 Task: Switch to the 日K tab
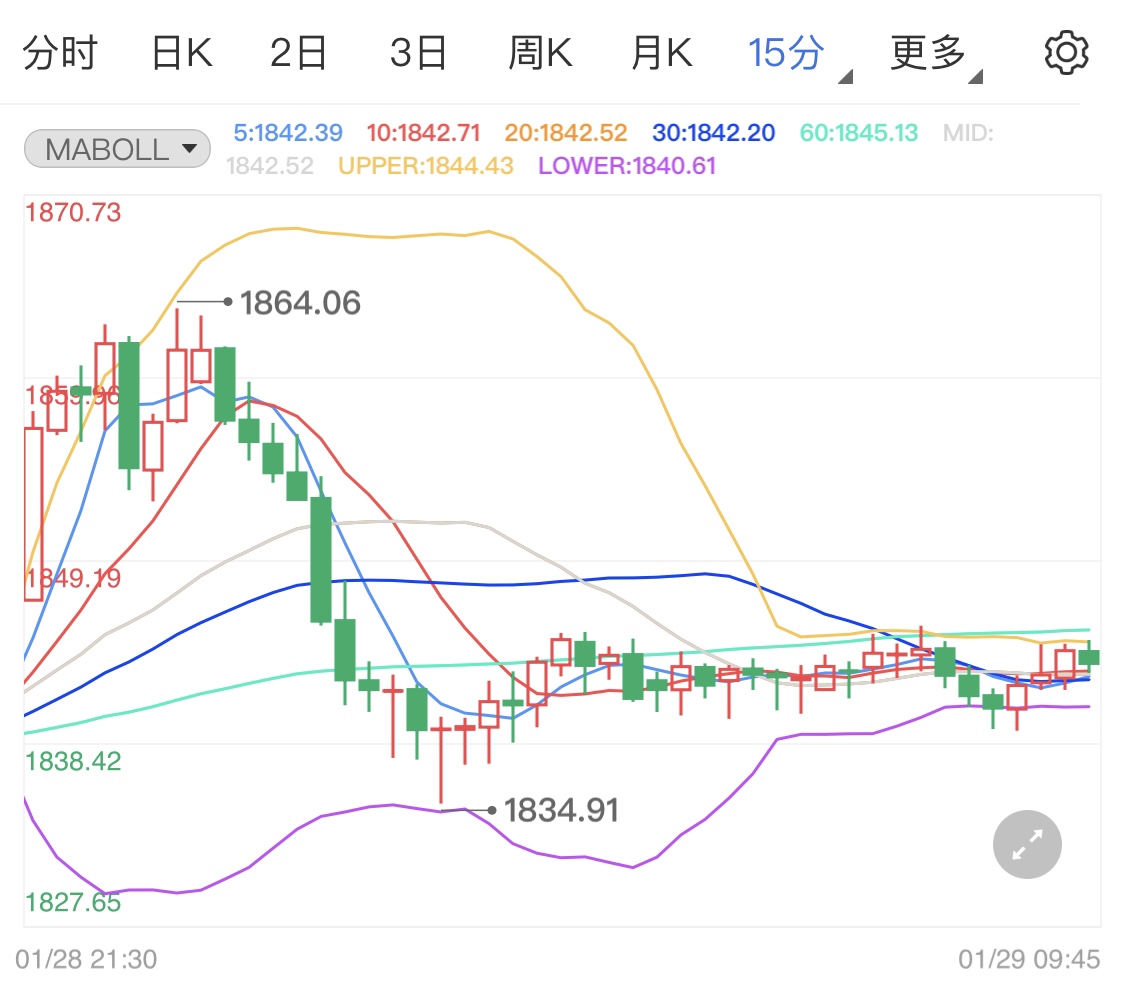point(182,53)
